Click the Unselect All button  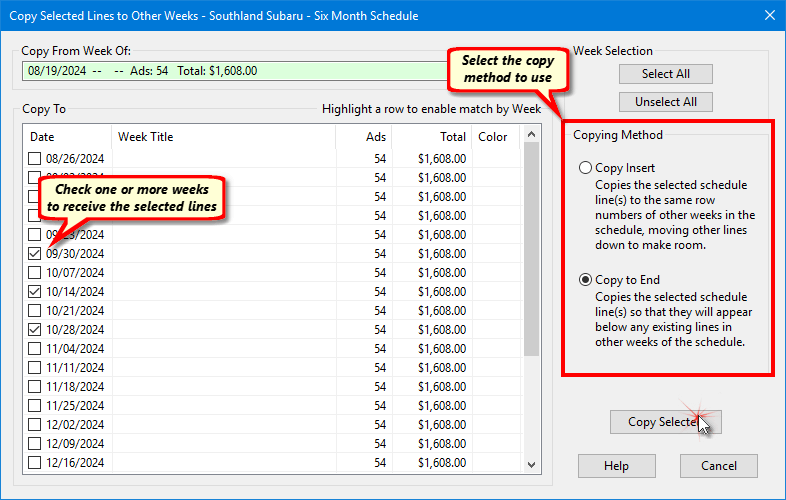[x=666, y=102]
